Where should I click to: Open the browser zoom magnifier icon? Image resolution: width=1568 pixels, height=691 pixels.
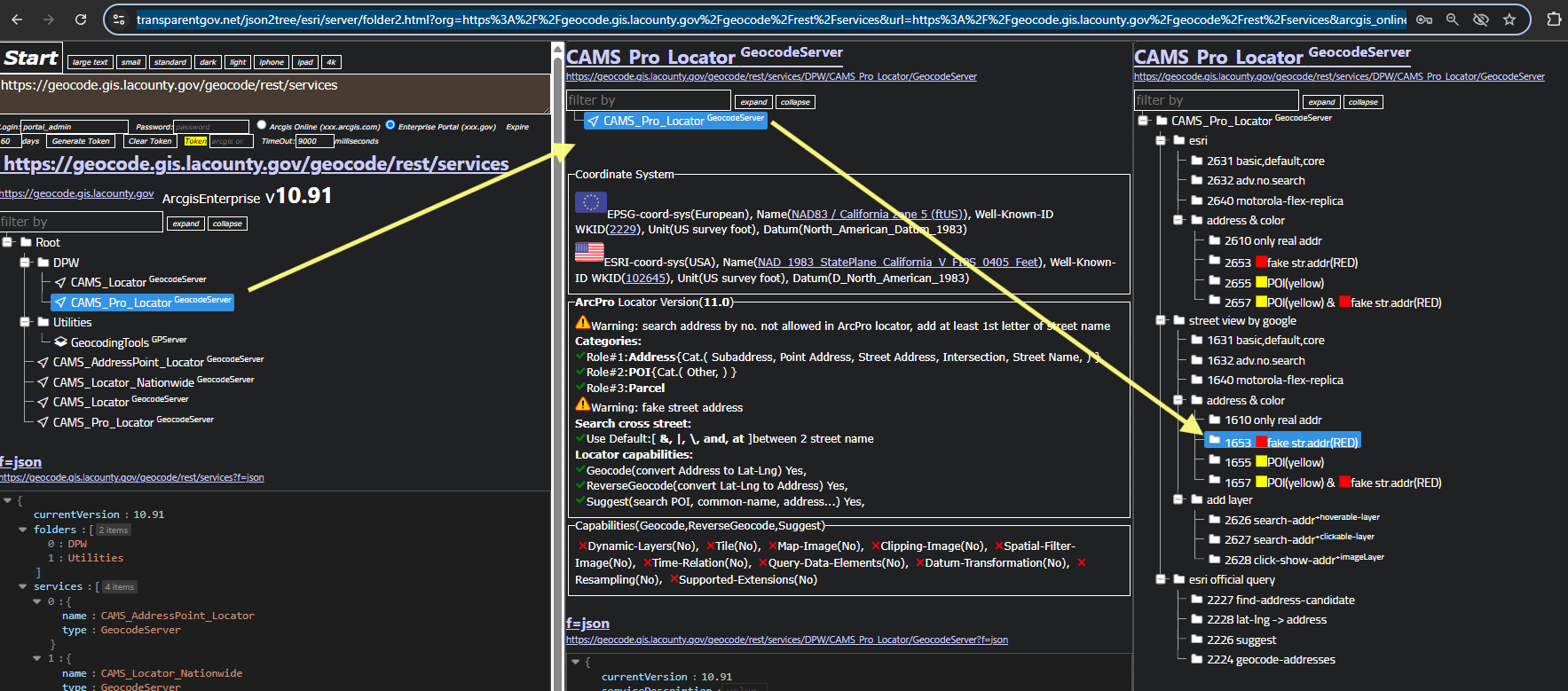click(x=1452, y=19)
